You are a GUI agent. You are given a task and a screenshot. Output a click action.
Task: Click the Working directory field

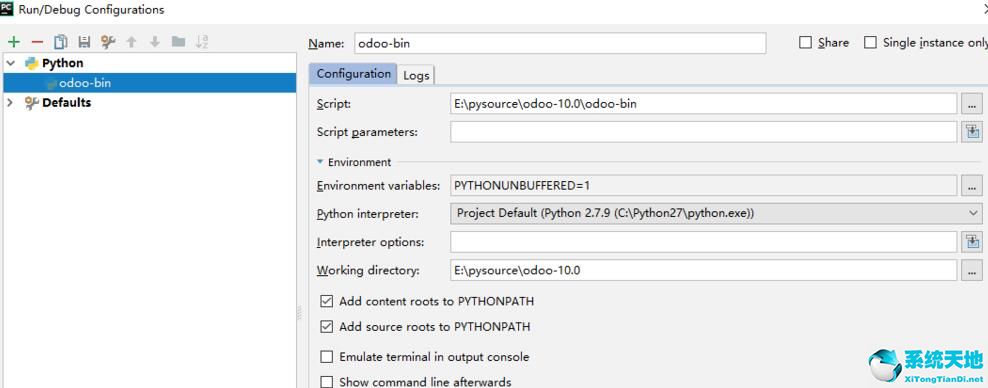click(703, 270)
